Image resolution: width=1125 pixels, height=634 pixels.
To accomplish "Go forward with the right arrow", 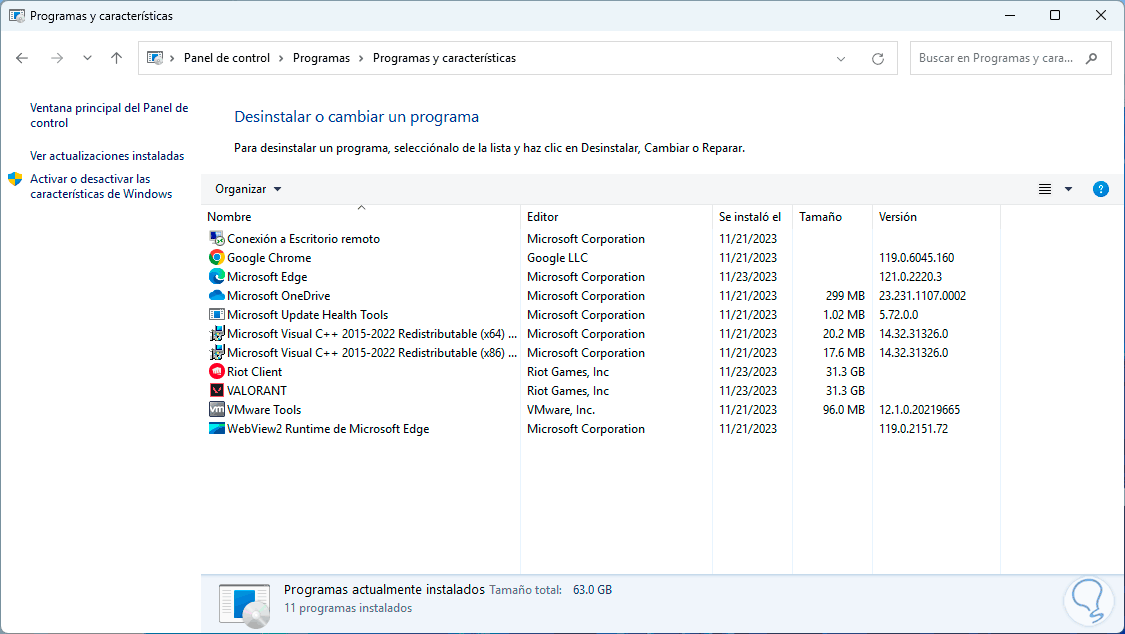I will pyautogui.click(x=57, y=58).
